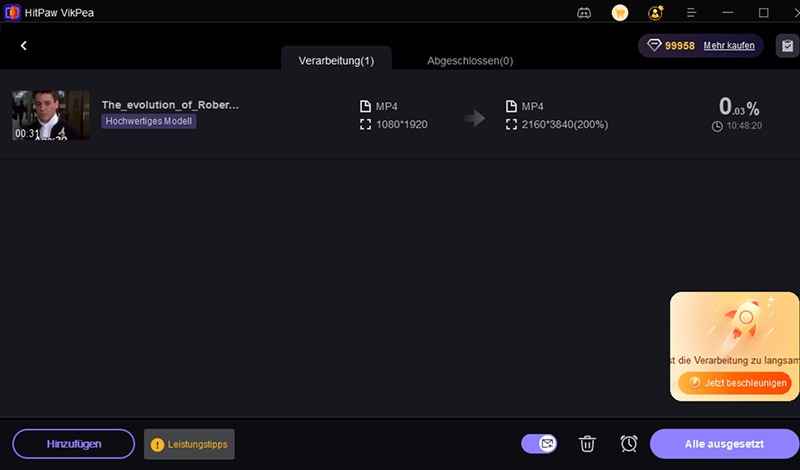Open the task clipboard icon
The width and height of the screenshot is (800, 470).
pyautogui.click(x=787, y=46)
